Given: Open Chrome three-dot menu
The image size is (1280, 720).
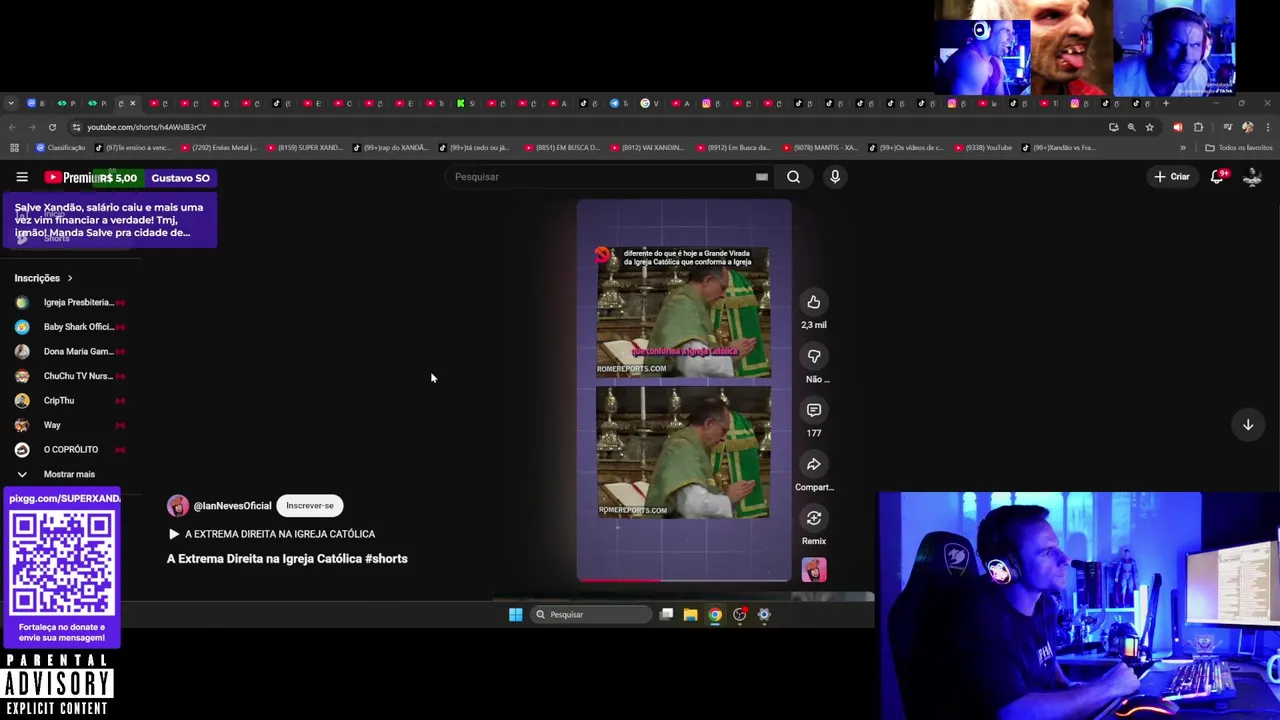Looking at the screenshot, I should (1268, 127).
